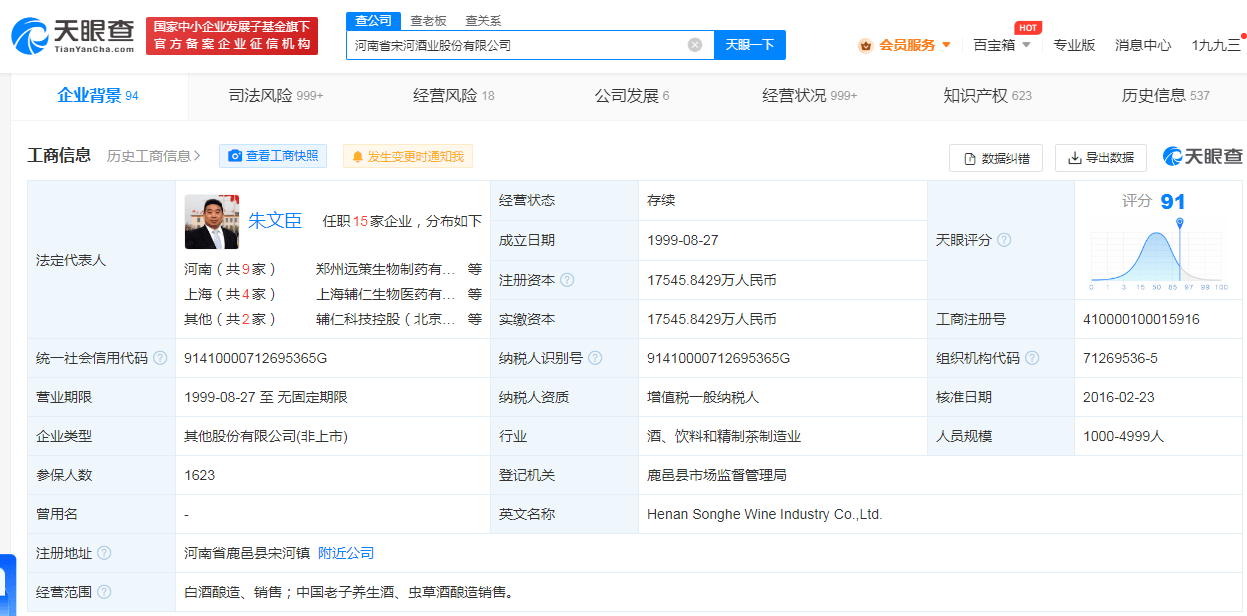Clear the search box with X icon
1247x616 pixels.
[x=695, y=45]
